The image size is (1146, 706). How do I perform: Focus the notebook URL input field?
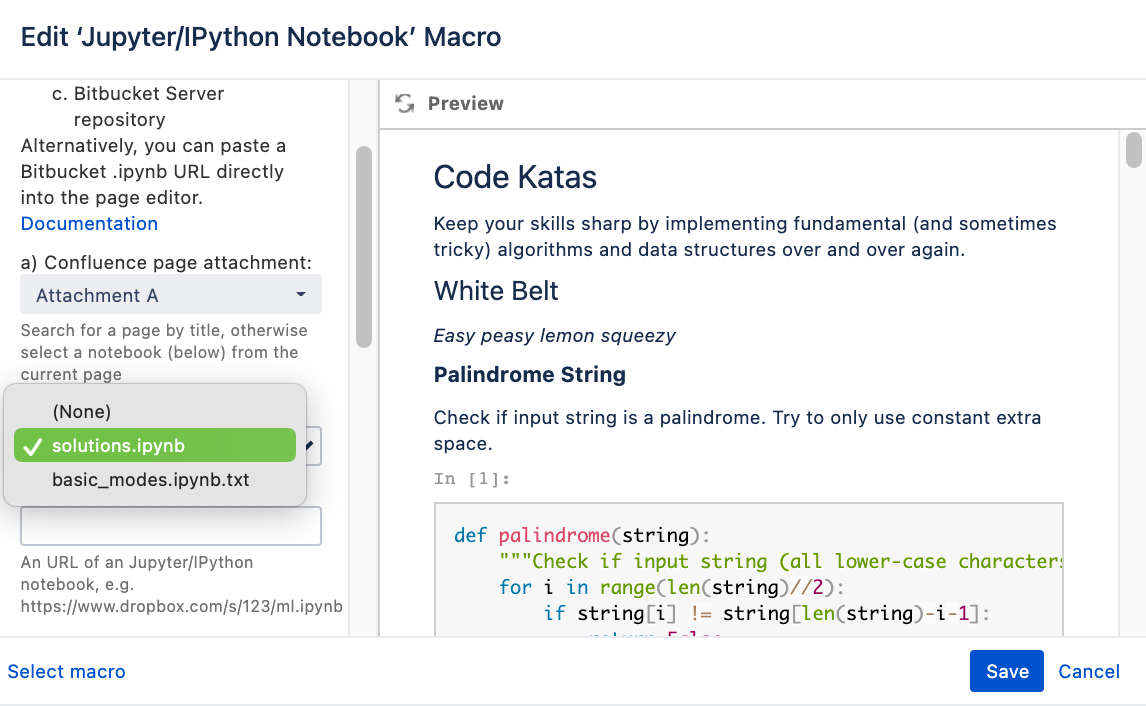tap(171, 526)
